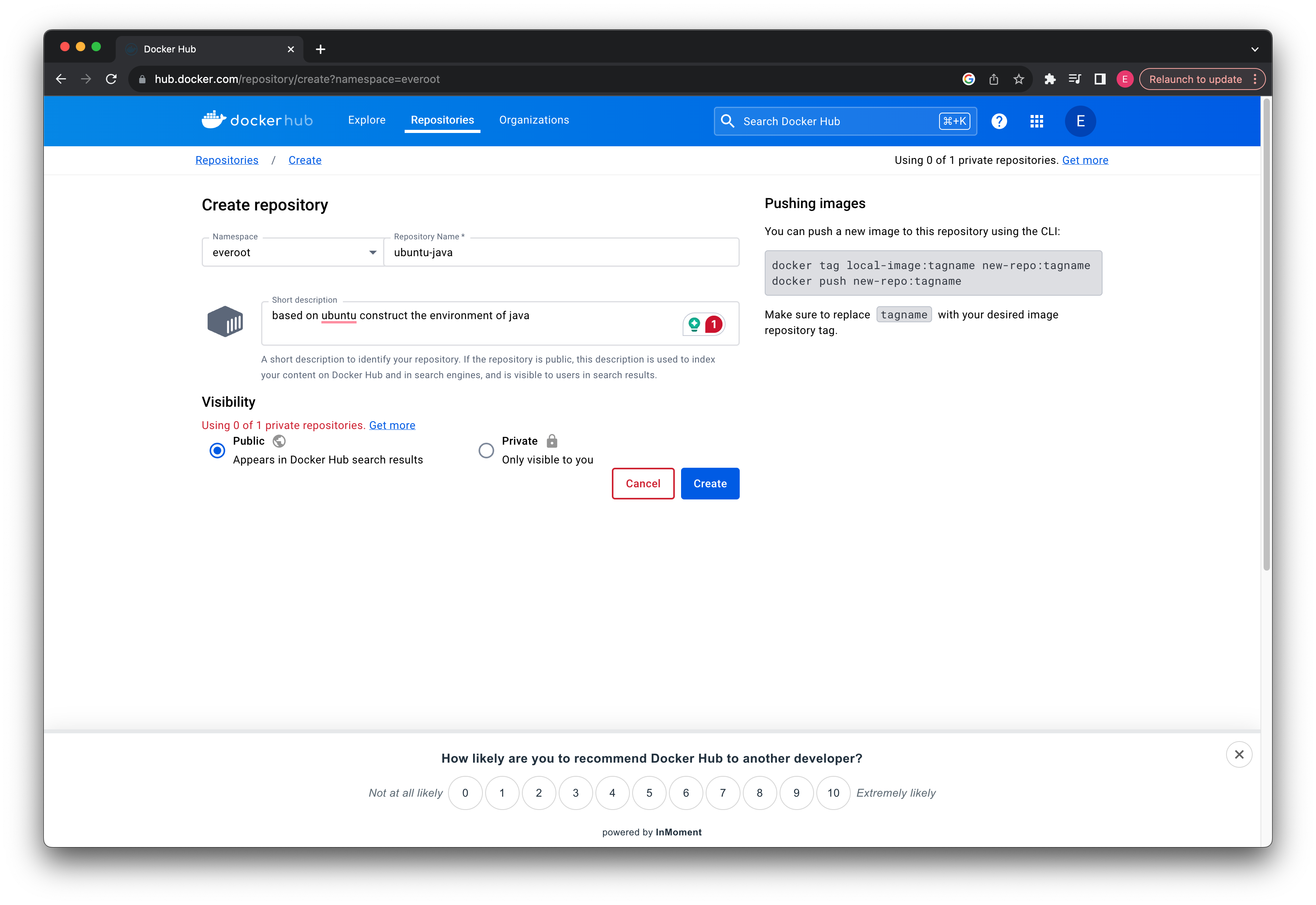Rate likelihood 6 in survey

pyautogui.click(x=686, y=792)
